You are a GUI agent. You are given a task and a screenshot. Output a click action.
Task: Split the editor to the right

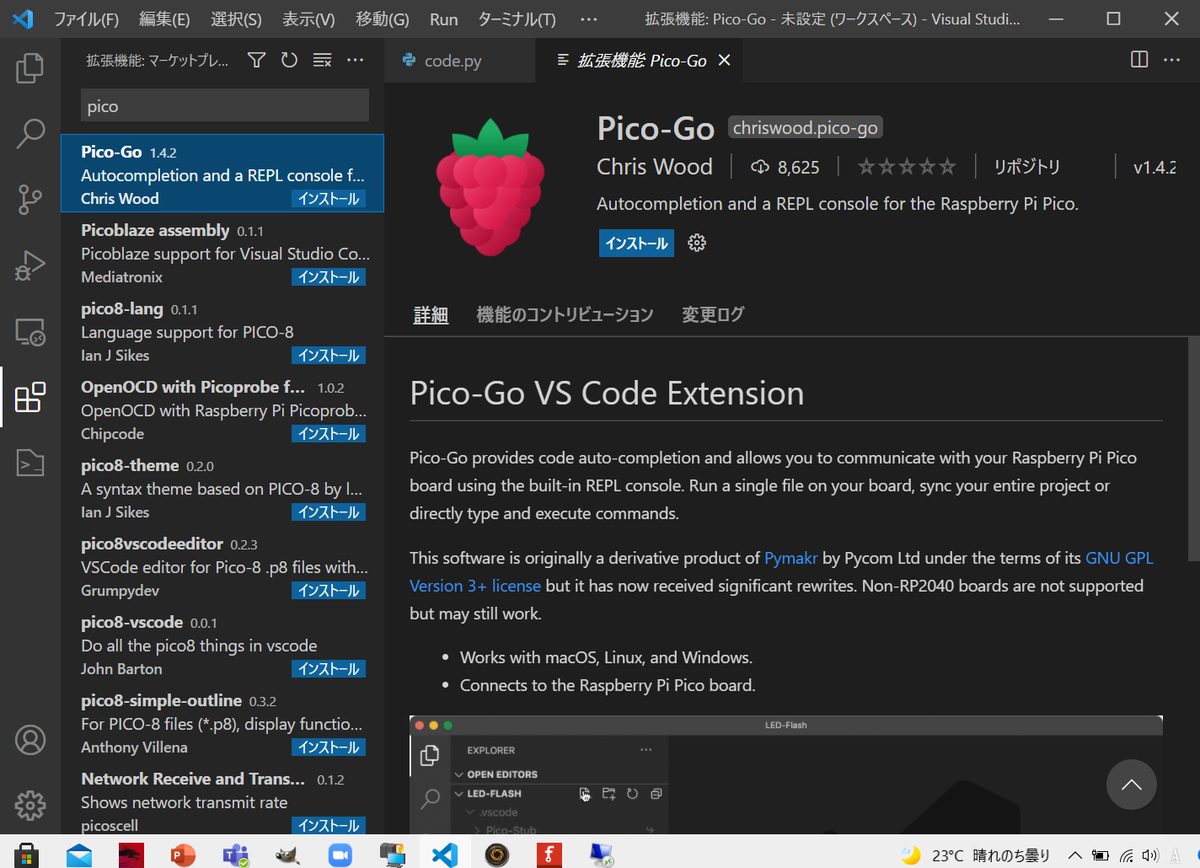click(x=1139, y=60)
